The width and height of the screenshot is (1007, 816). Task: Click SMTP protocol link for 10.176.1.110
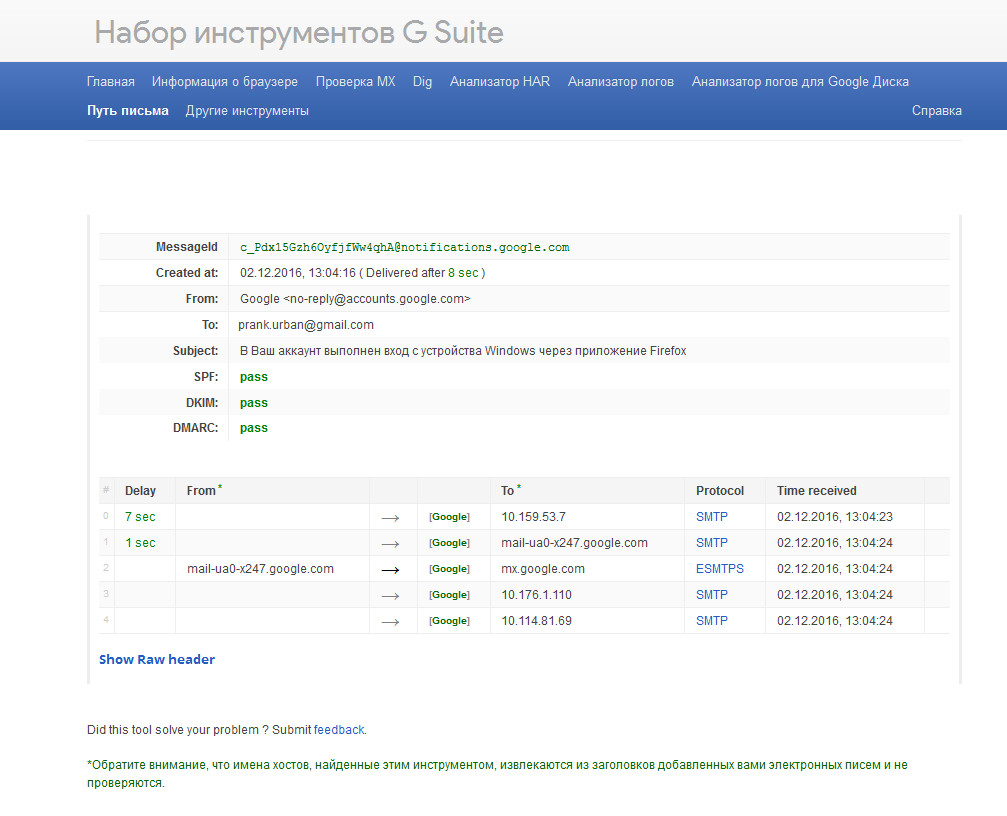point(712,595)
